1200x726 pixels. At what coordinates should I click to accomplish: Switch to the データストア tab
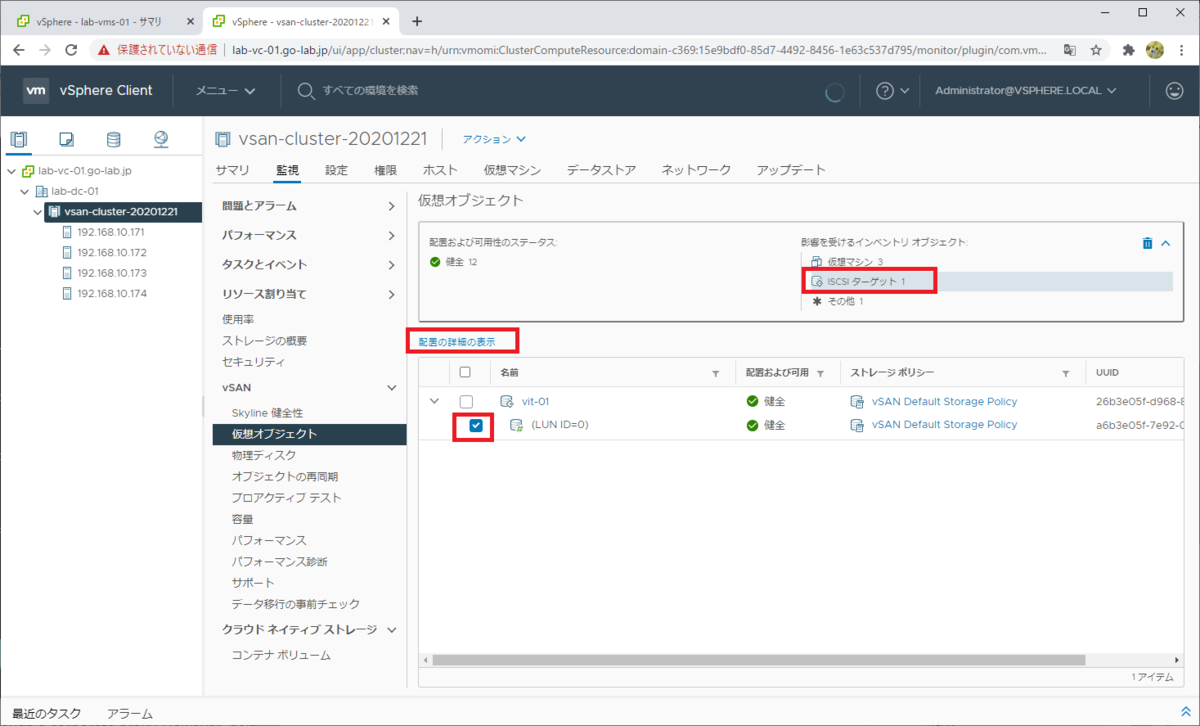coord(601,170)
